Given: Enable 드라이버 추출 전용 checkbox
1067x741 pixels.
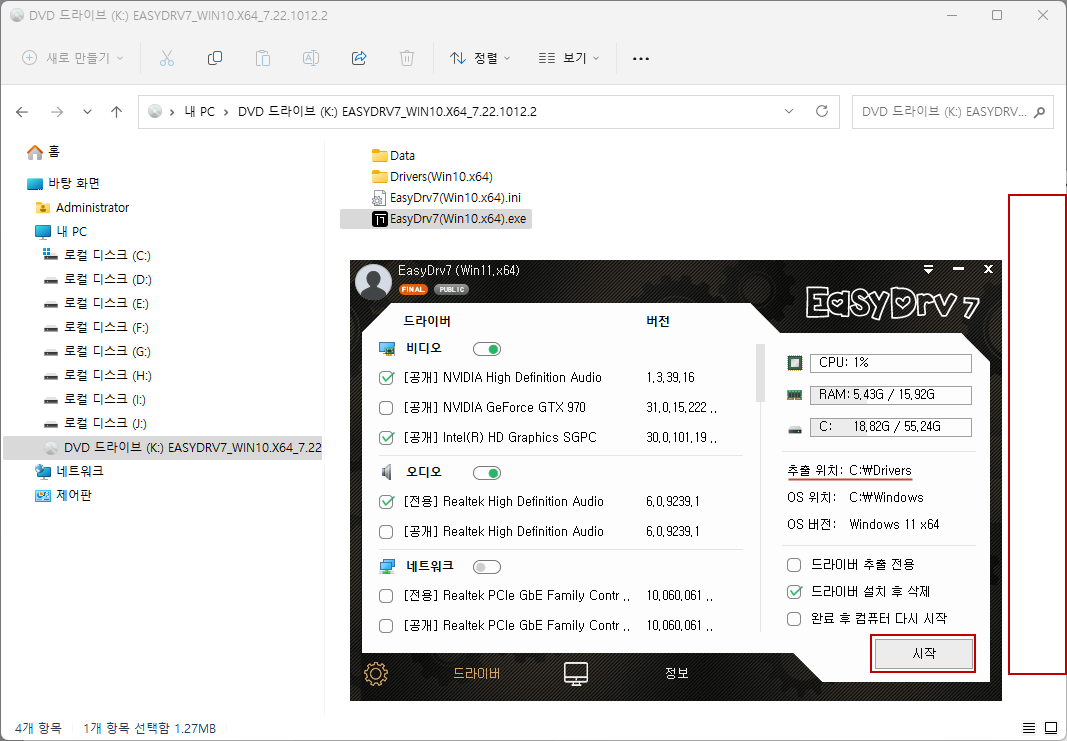Looking at the screenshot, I should click(793, 565).
